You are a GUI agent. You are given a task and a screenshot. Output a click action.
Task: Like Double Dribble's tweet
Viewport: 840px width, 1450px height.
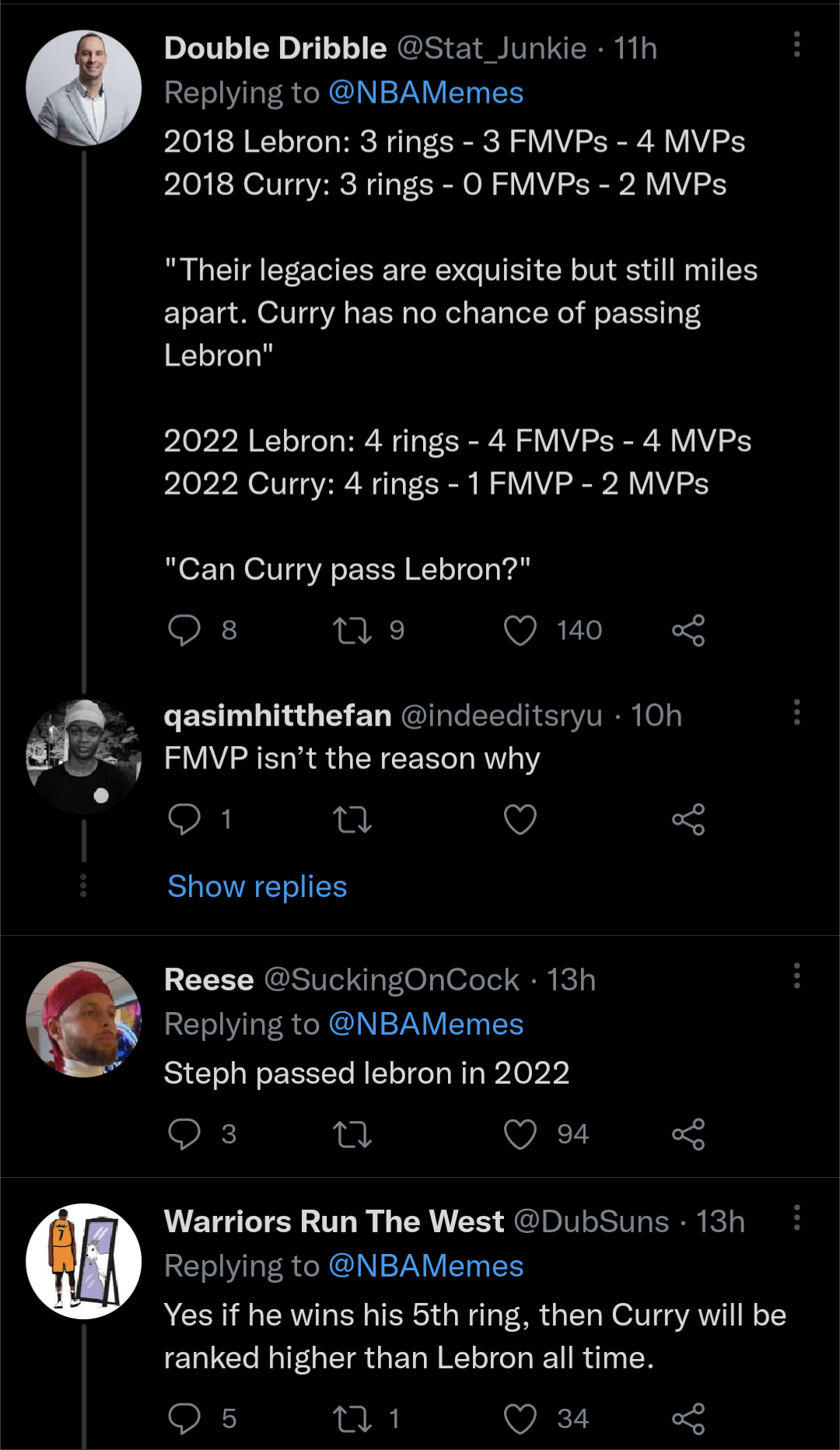[x=520, y=631]
